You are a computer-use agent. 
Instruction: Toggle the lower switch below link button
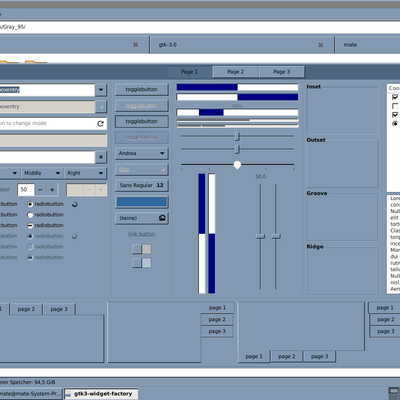(x=142, y=263)
